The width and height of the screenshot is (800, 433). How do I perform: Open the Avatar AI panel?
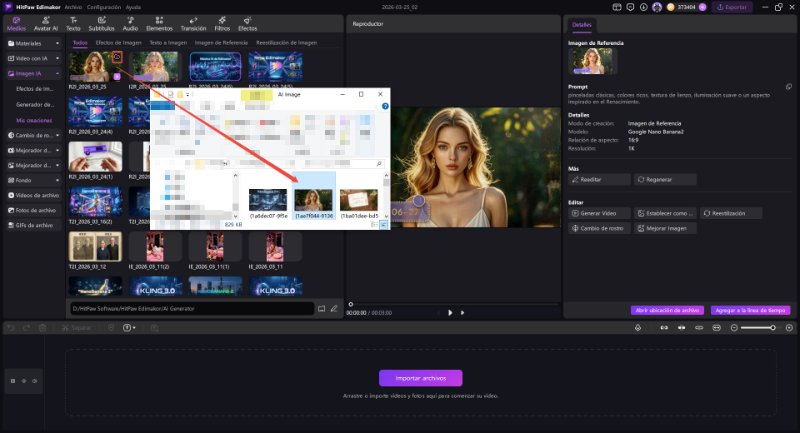point(46,24)
